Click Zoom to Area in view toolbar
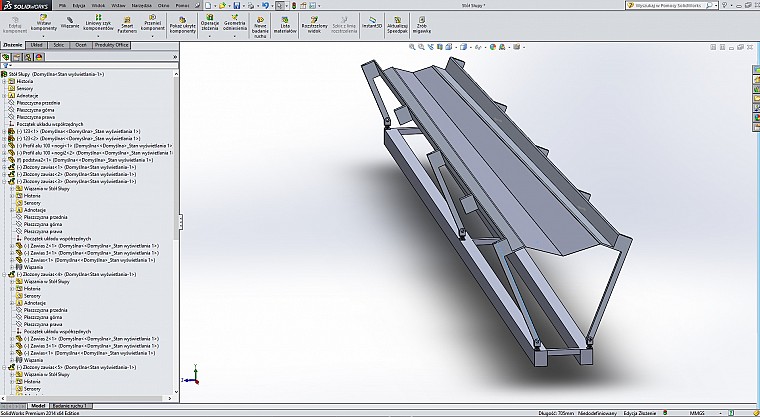This screenshot has width=760, height=417. coord(421,47)
